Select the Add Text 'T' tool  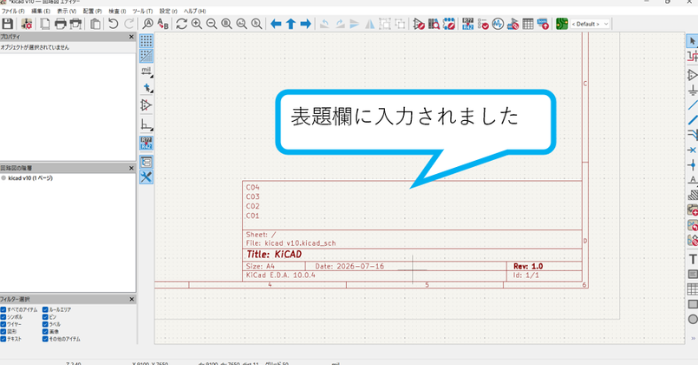[692, 259]
